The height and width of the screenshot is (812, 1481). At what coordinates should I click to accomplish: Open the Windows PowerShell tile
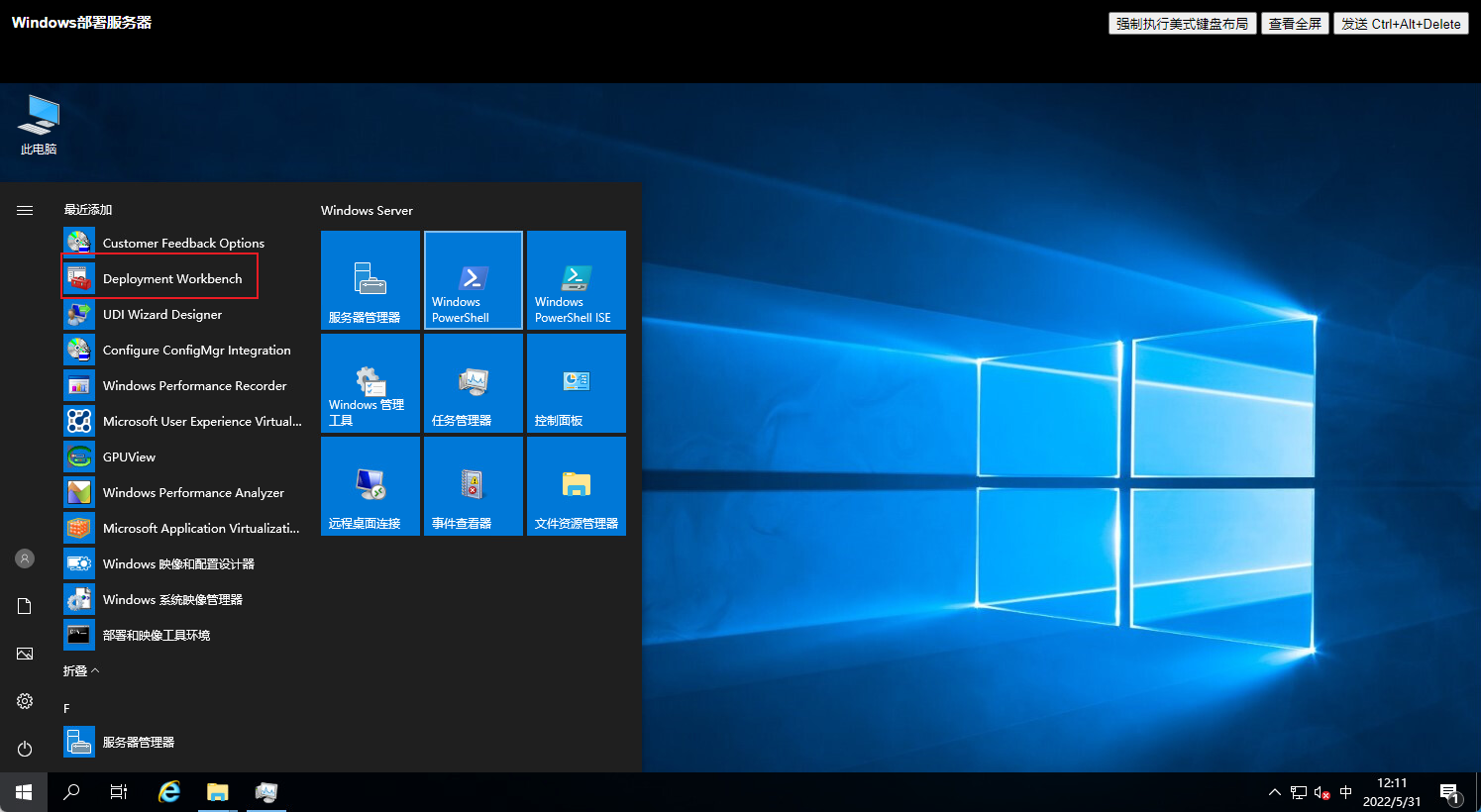coord(474,280)
